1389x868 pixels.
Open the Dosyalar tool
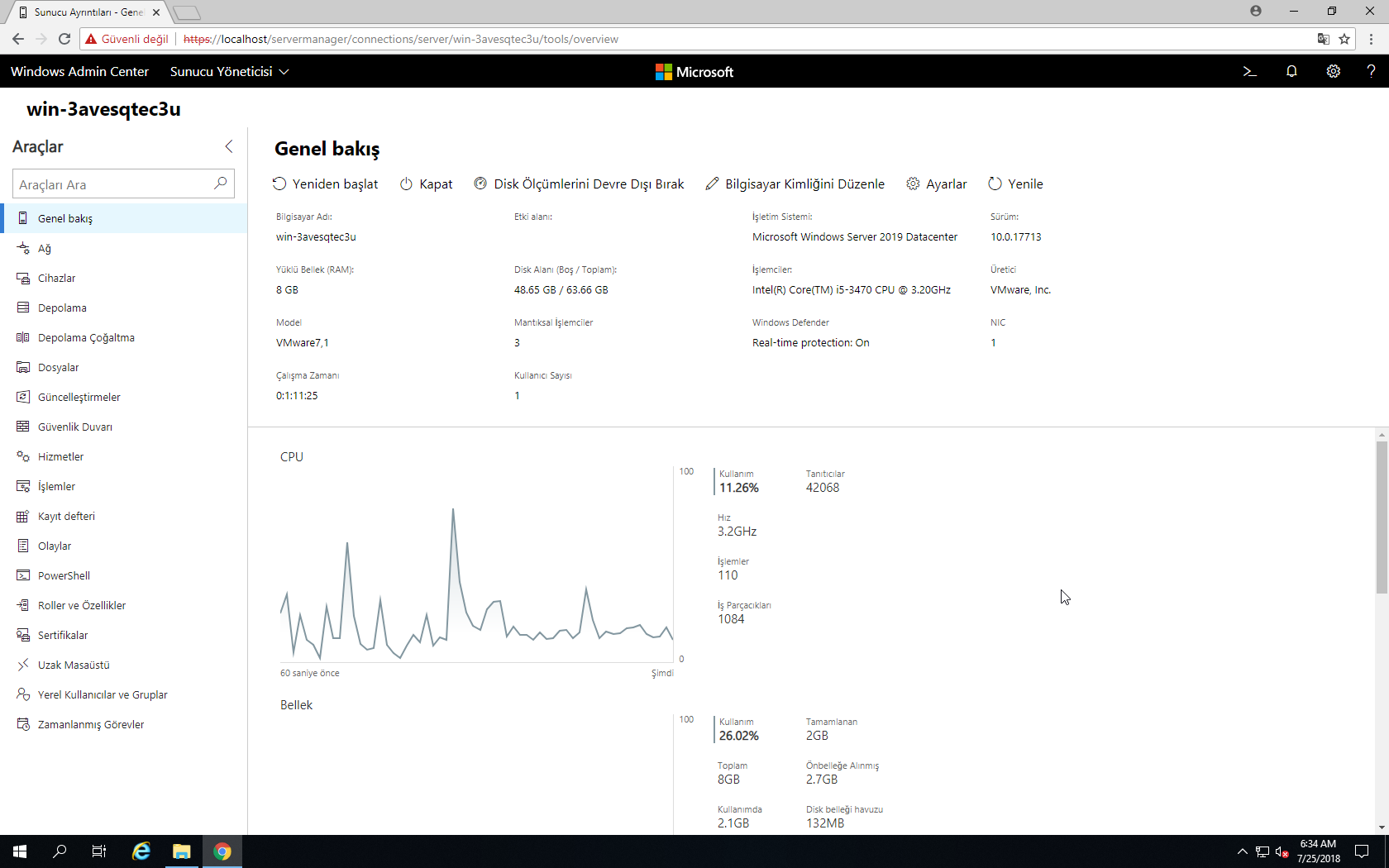pos(124,367)
